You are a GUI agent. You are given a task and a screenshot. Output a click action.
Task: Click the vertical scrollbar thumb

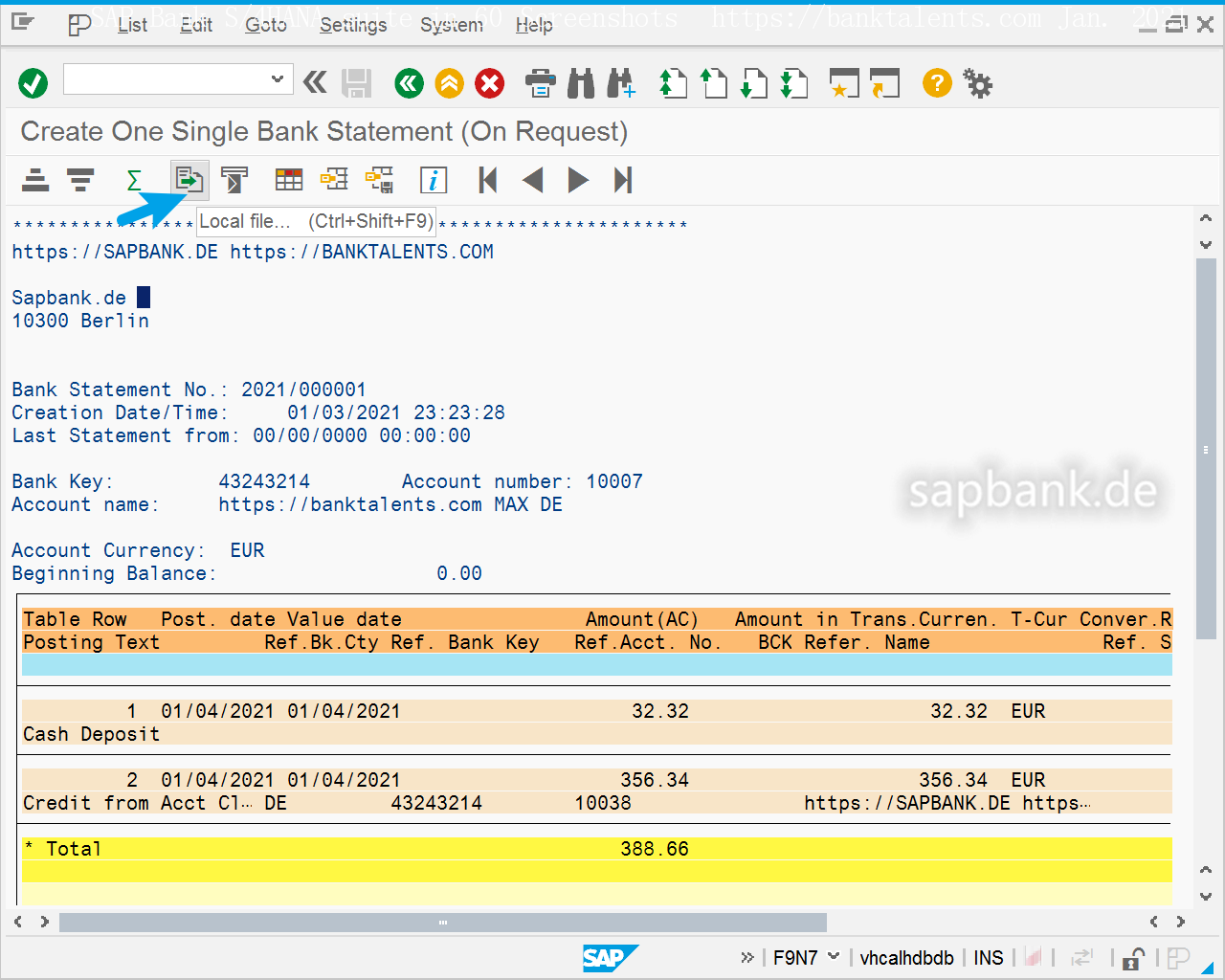coord(1206,448)
